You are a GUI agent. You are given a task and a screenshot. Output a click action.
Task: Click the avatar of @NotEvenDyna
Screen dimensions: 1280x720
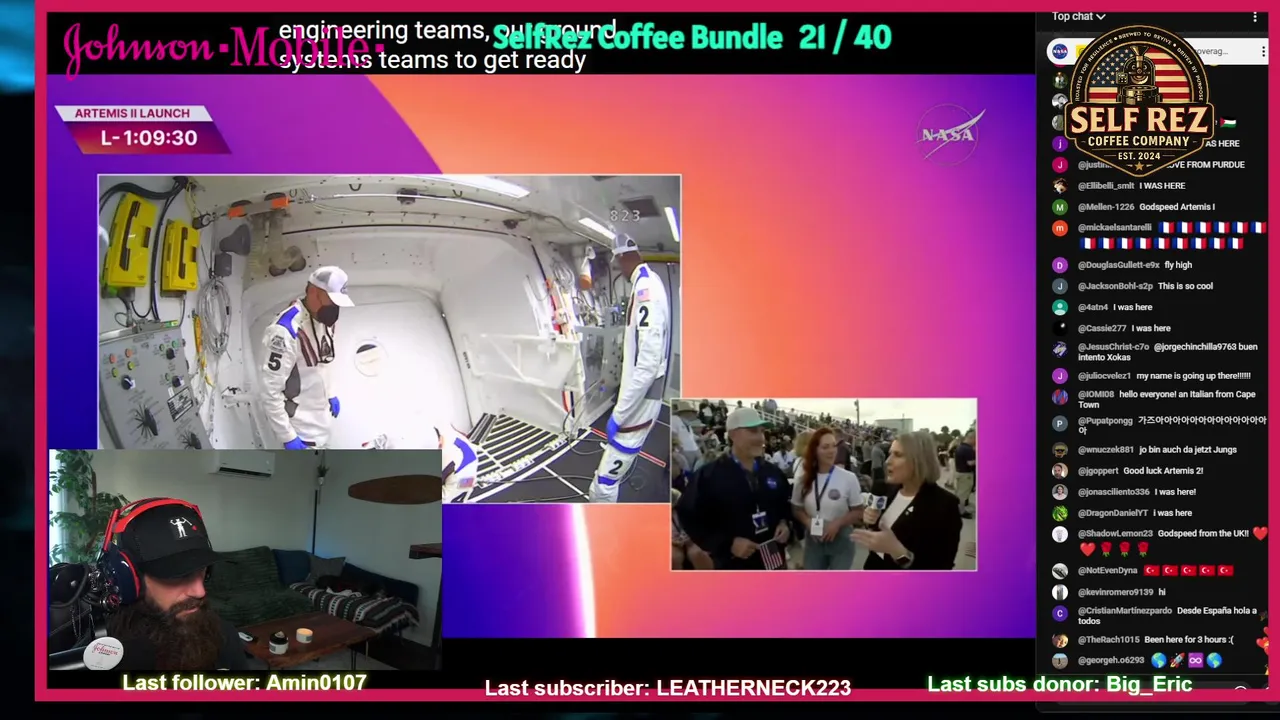1060,571
